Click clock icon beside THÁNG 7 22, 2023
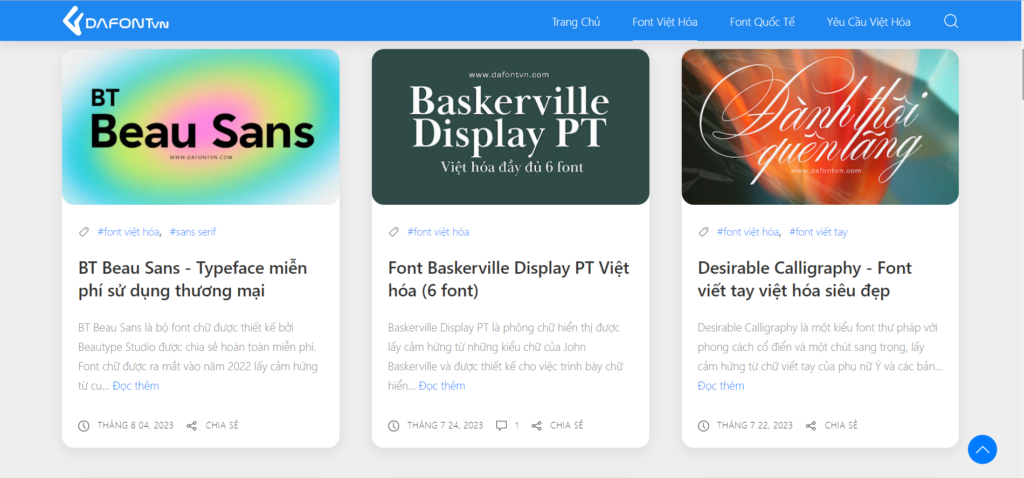 703,426
